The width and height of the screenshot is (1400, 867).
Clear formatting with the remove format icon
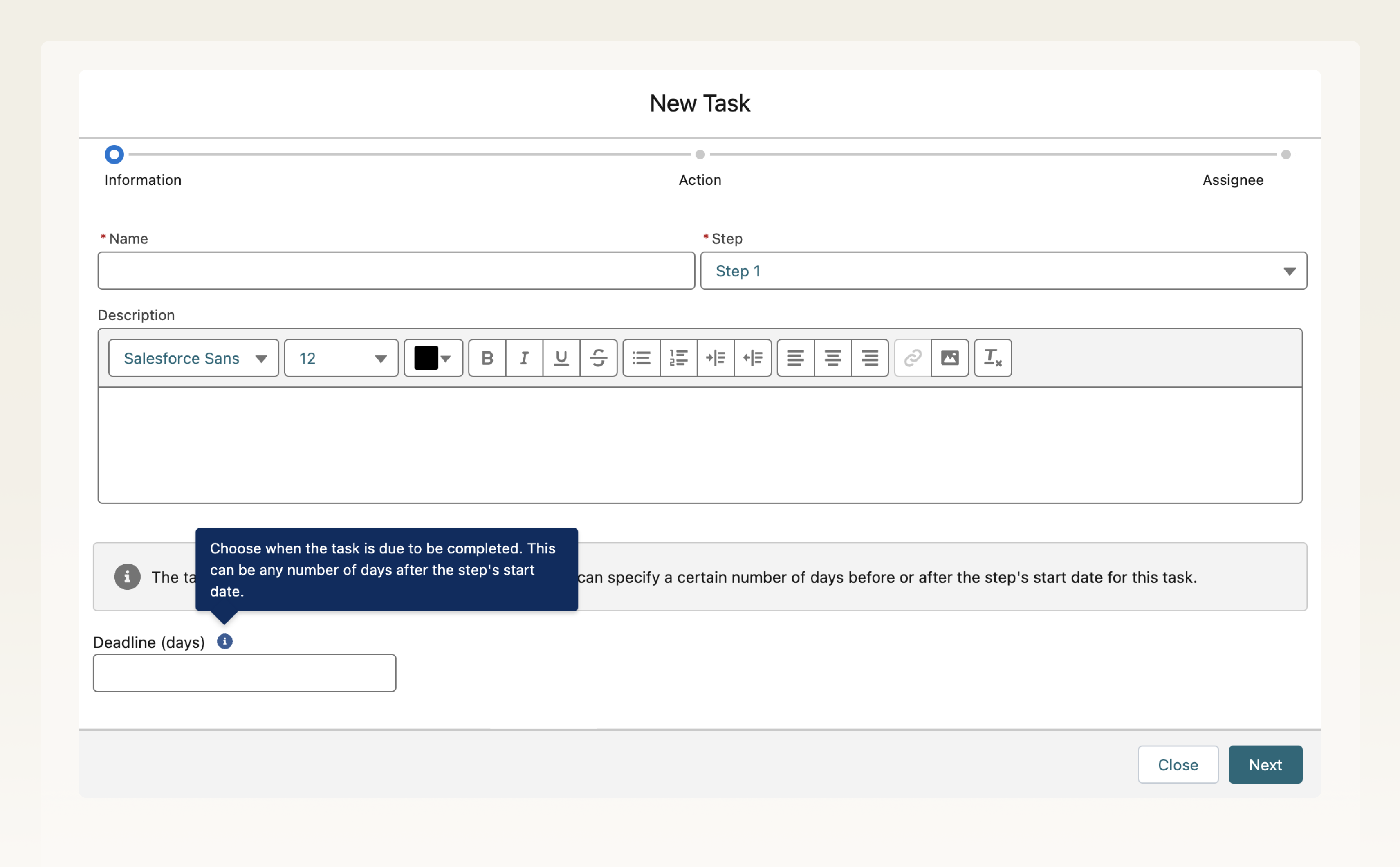click(x=992, y=357)
